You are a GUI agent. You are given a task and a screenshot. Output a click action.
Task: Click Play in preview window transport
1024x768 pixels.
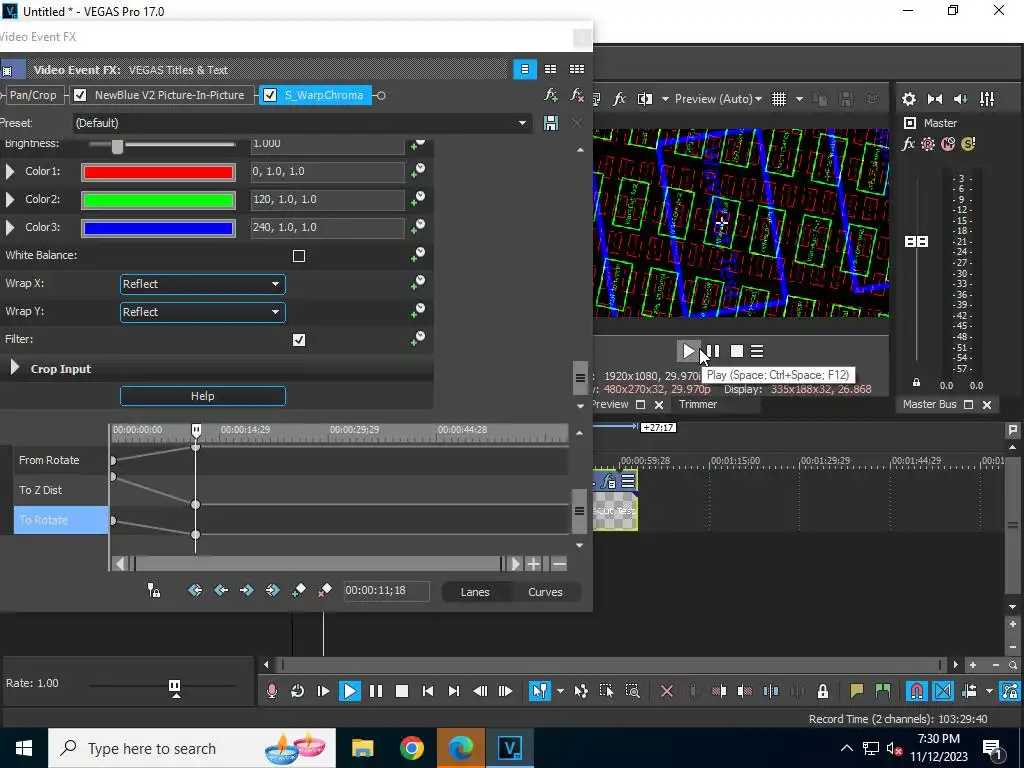(x=688, y=351)
